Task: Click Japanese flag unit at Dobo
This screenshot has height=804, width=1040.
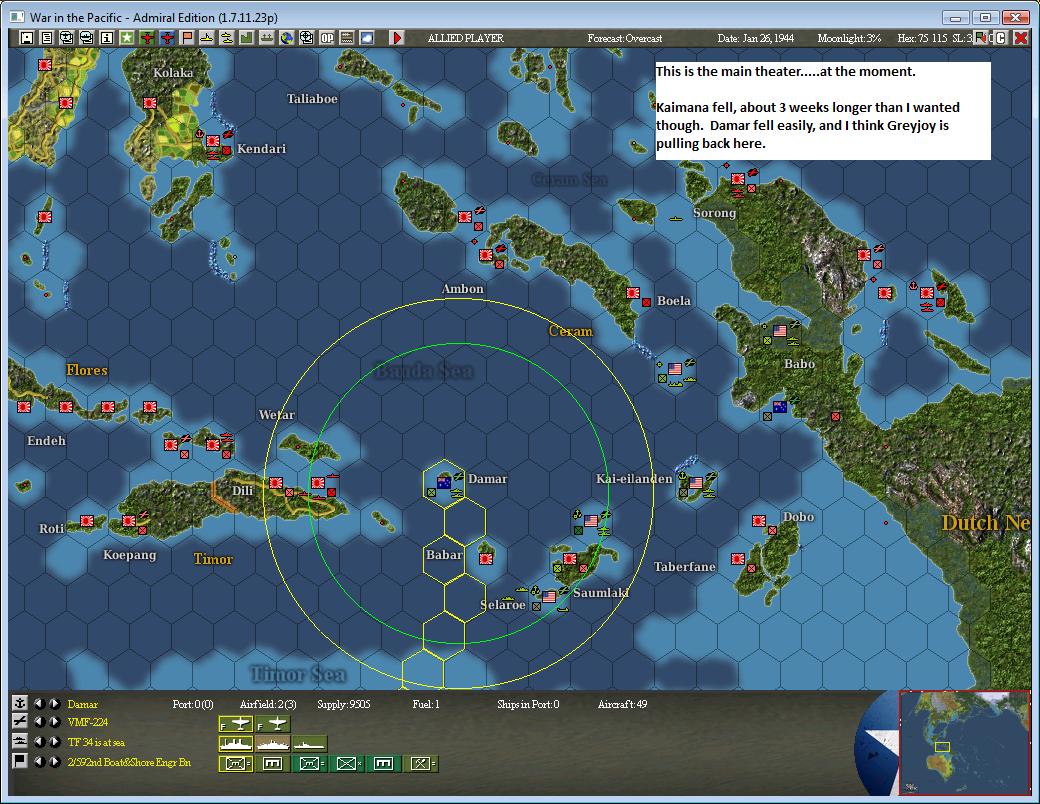Action: [759, 521]
